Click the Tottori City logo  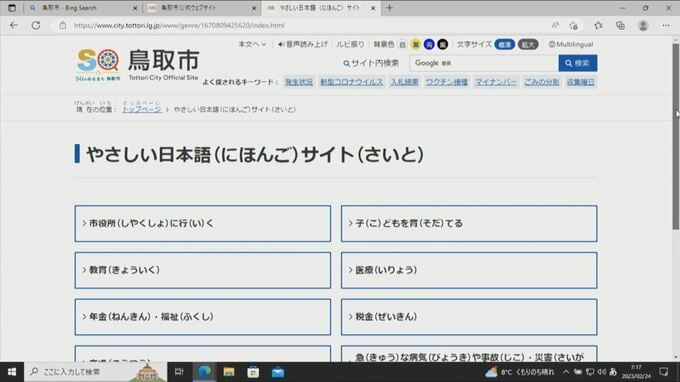coord(137,65)
